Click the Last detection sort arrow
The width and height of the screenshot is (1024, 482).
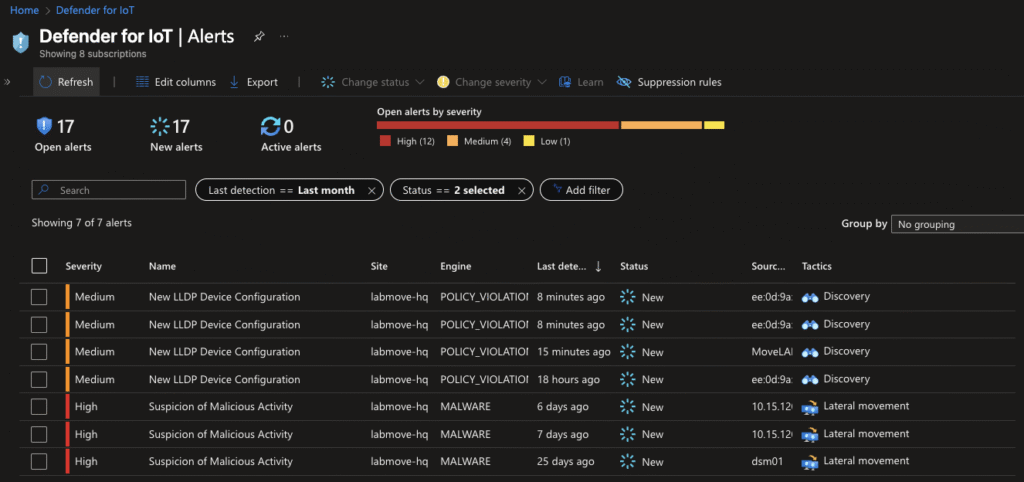click(598, 266)
